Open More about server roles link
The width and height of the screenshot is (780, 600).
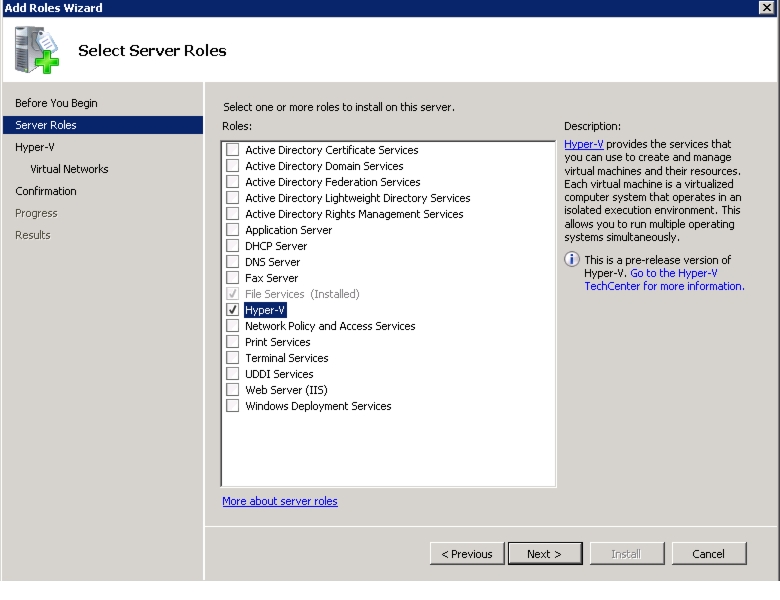pos(280,501)
